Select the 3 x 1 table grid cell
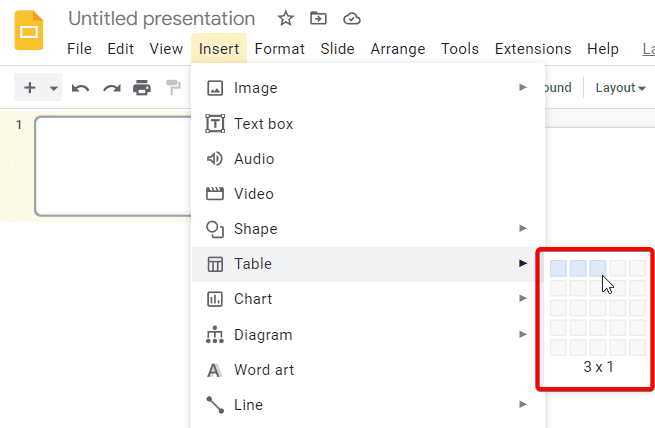This screenshot has width=655, height=428. [598, 268]
